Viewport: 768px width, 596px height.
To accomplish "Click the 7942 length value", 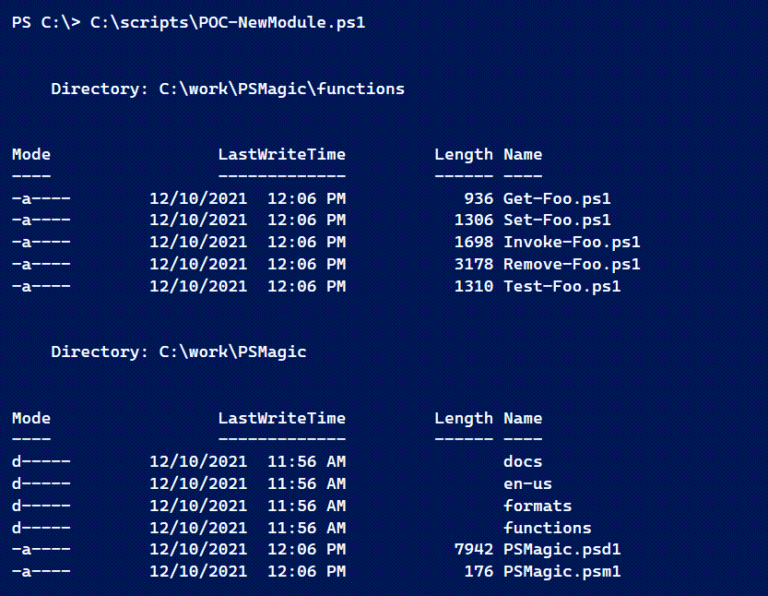I will (474, 549).
